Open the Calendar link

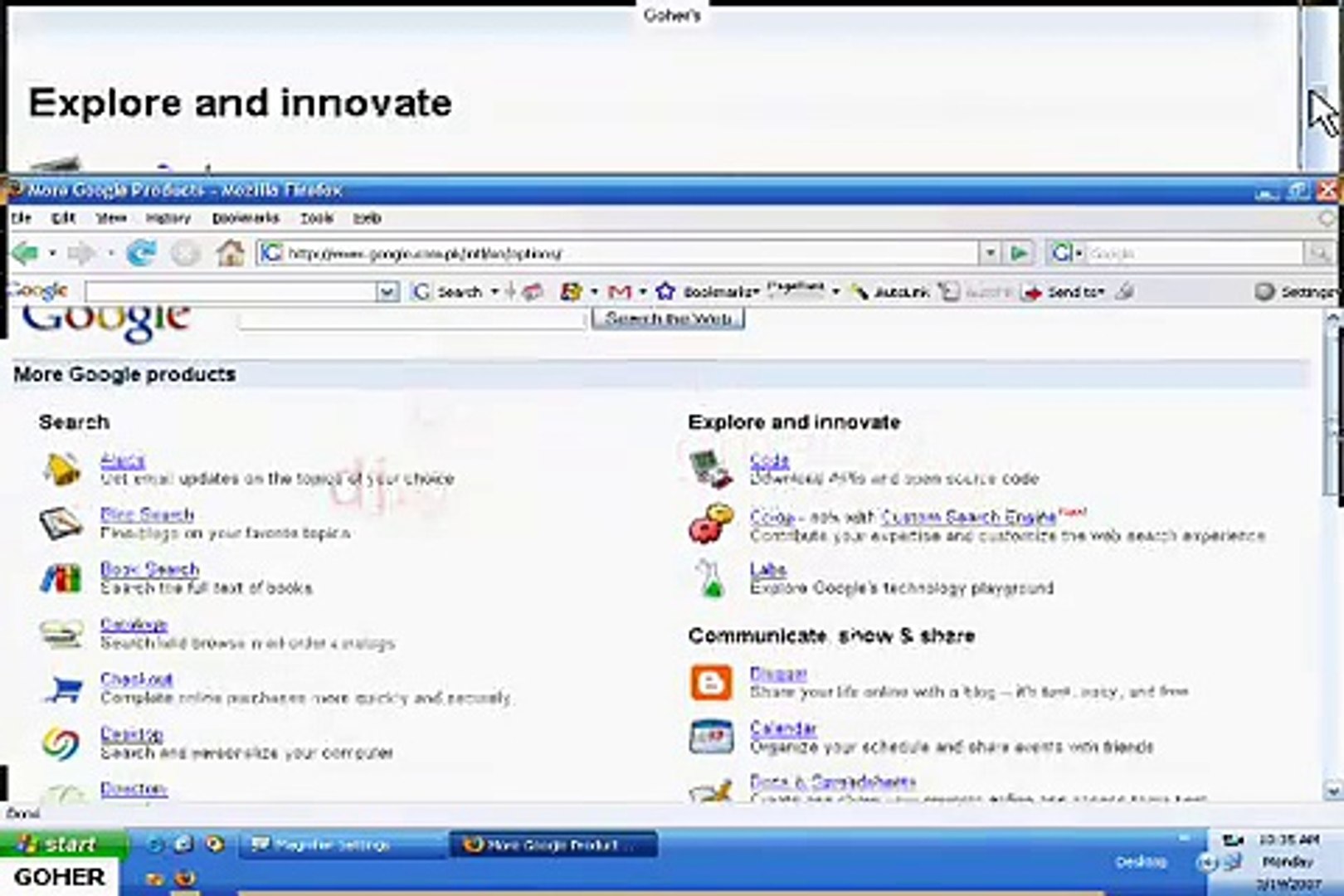click(x=783, y=728)
